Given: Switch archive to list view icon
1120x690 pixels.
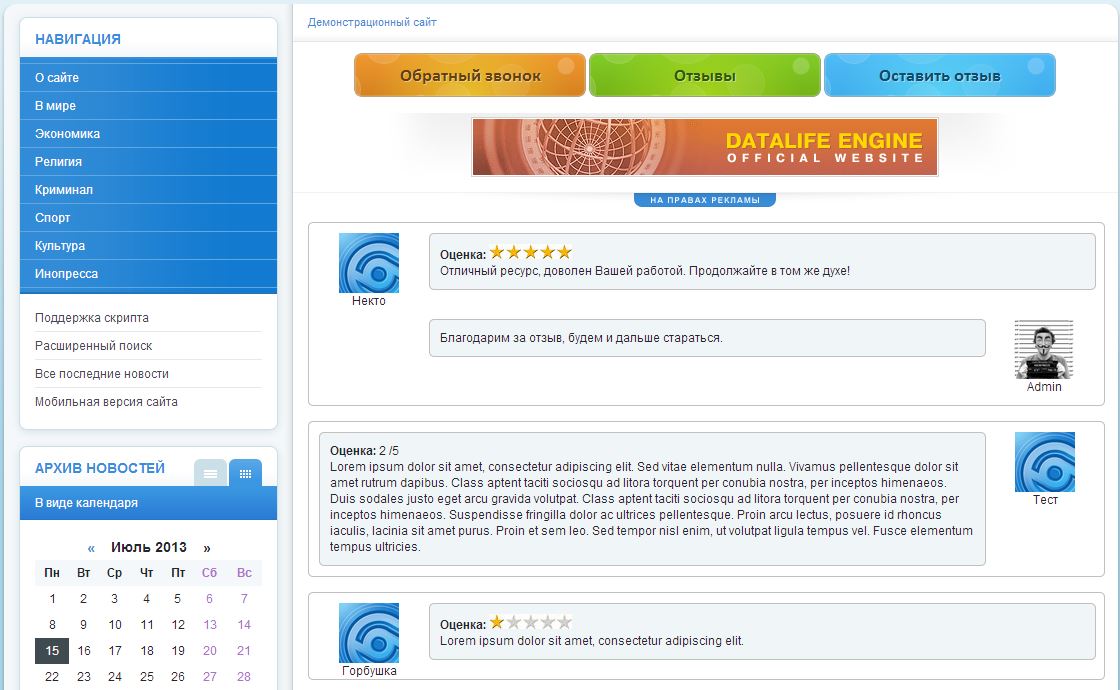Looking at the screenshot, I should click(210, 473).
